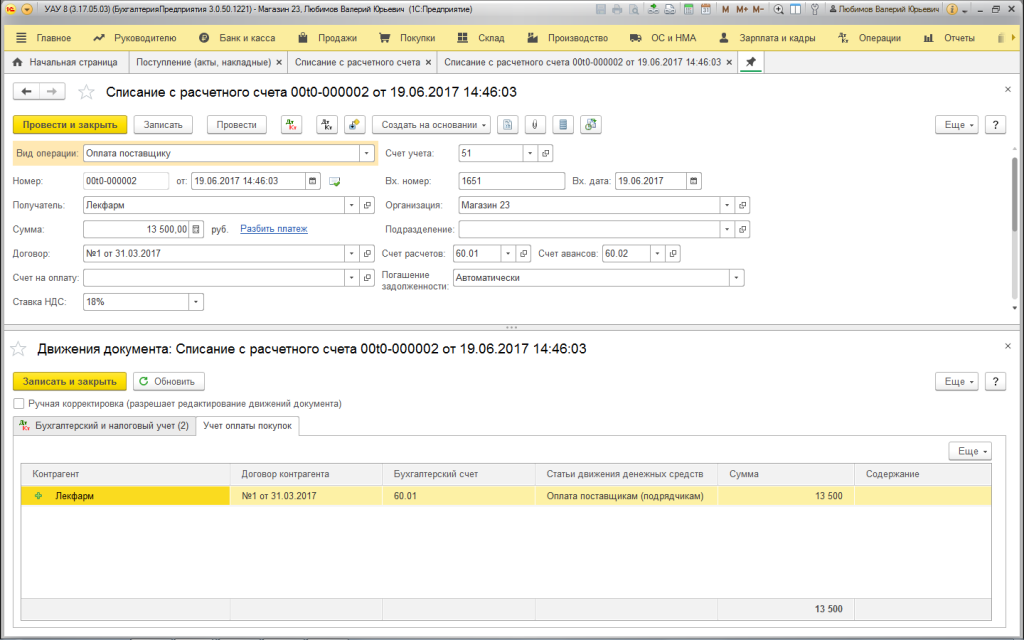Click the Вх. номер input field
This screenshot has width=1024, height=640.
(x=512, y=181)
